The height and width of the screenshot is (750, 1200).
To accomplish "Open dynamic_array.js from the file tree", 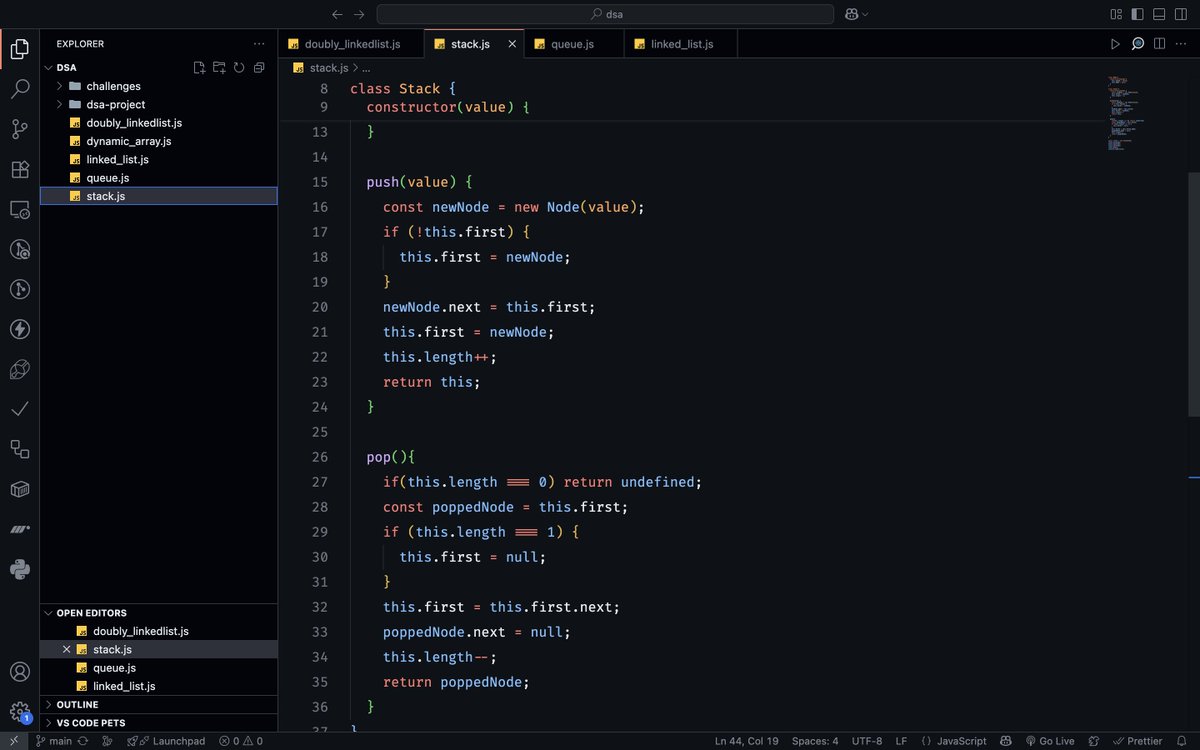I will click(x=159, y=141).
